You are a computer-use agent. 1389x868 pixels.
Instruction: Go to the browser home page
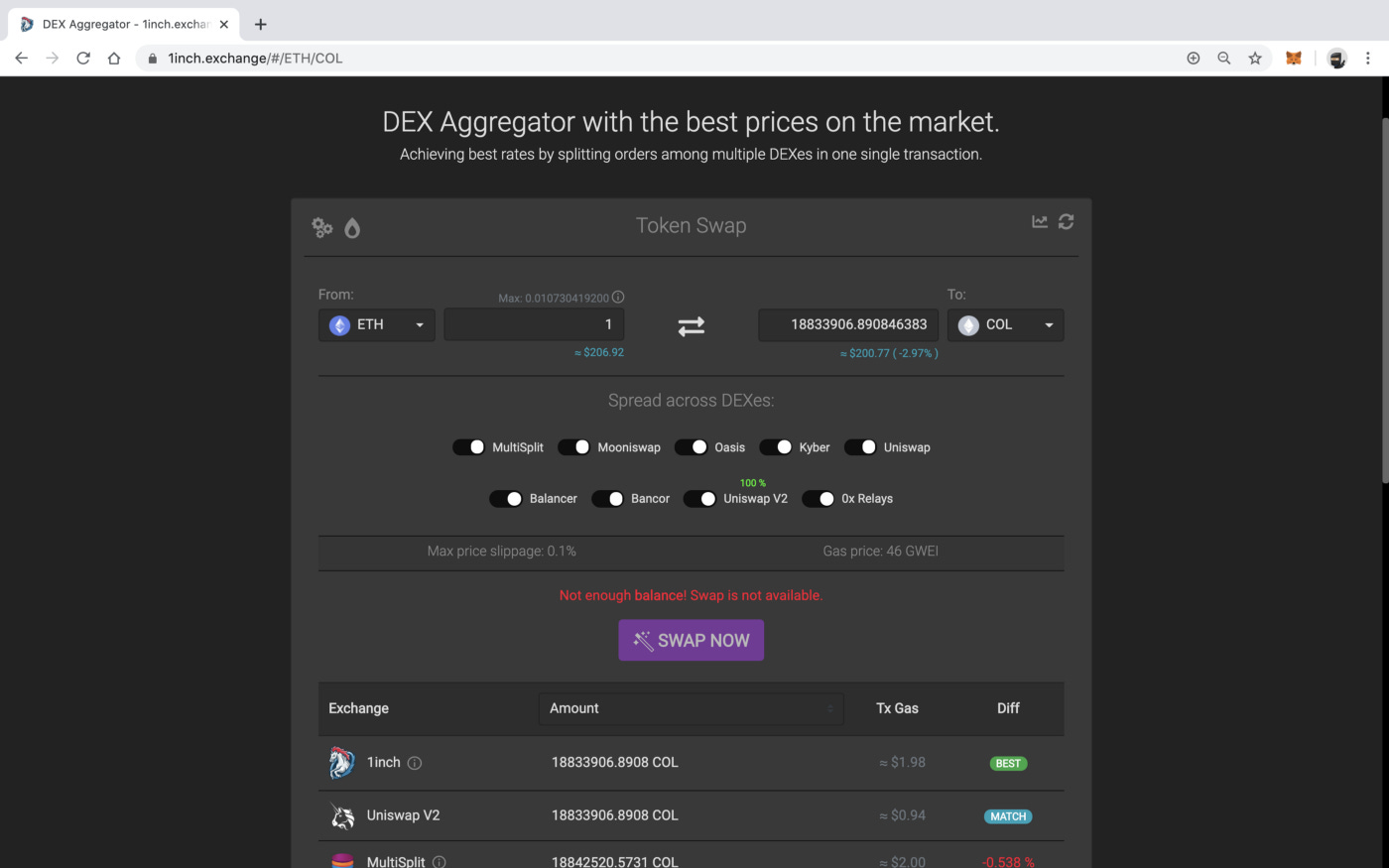(114, 59)
